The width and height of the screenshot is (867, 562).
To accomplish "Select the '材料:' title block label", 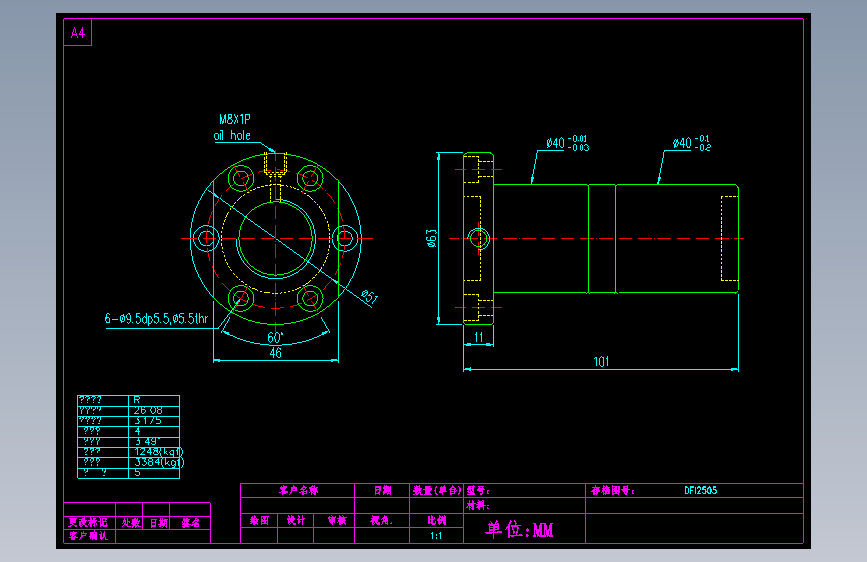I will tap(478, 506).
